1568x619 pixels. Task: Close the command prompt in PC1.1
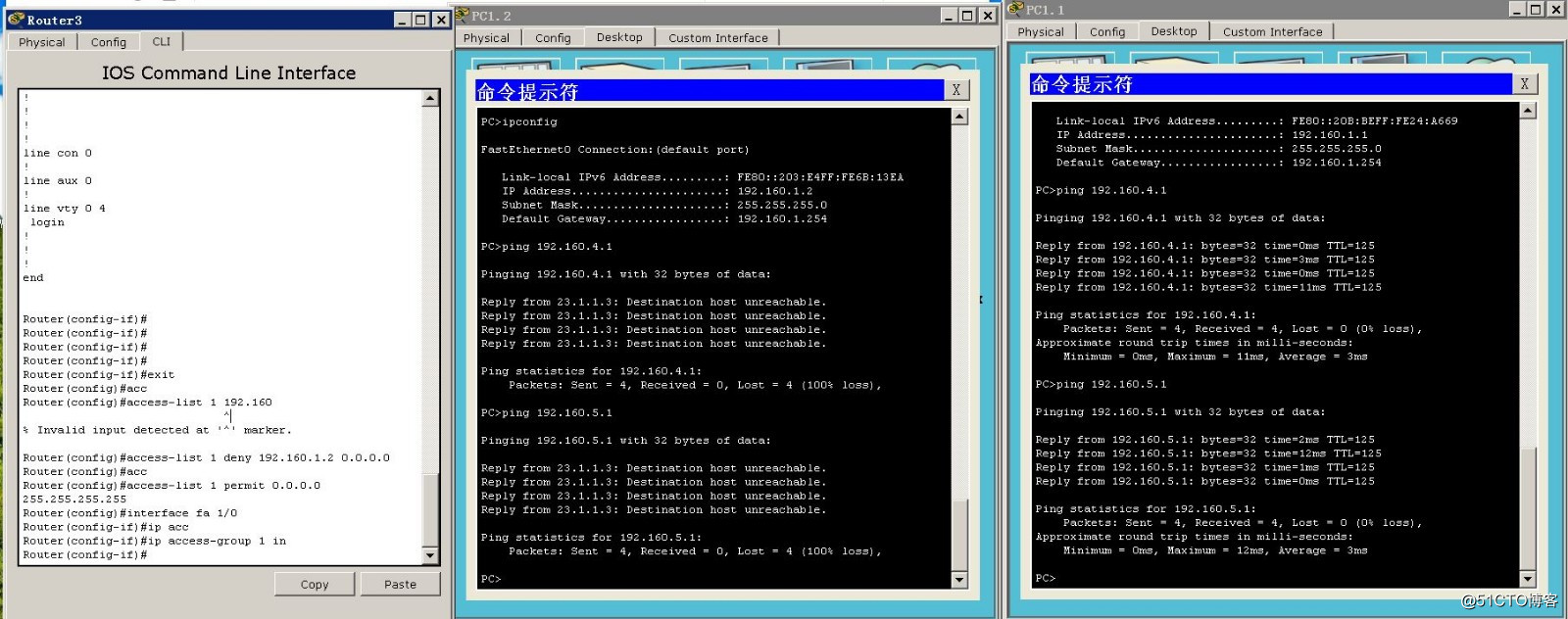click(x=1524, y=84)
